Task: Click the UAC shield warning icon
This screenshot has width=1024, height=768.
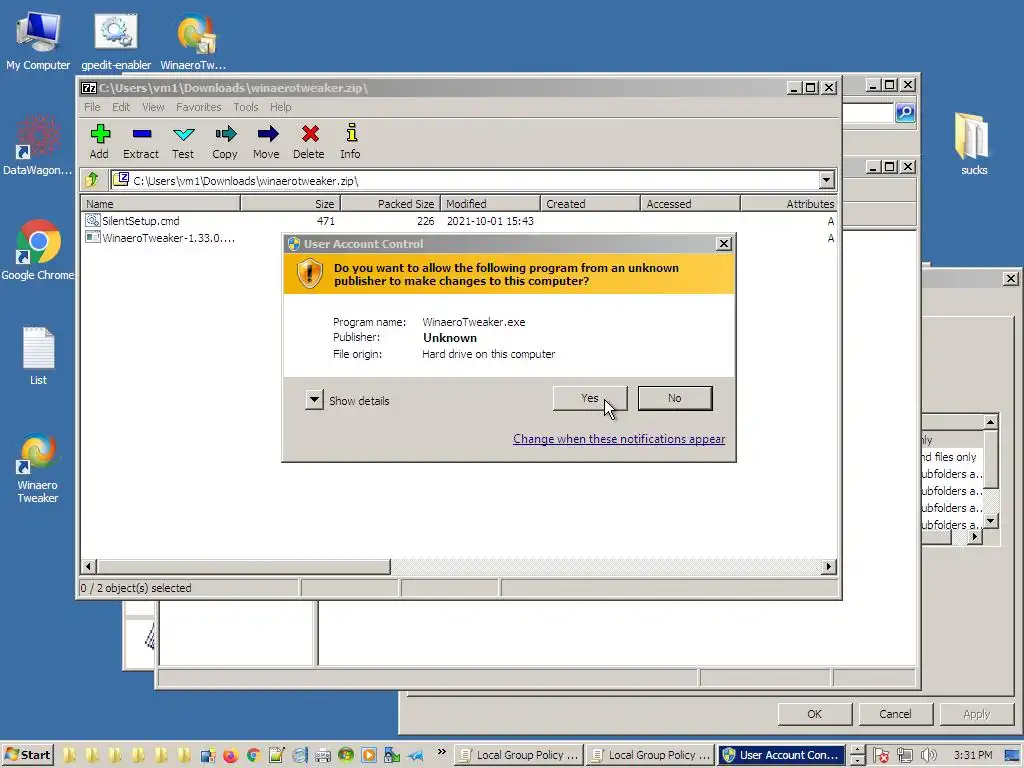Action: point(310,273)
